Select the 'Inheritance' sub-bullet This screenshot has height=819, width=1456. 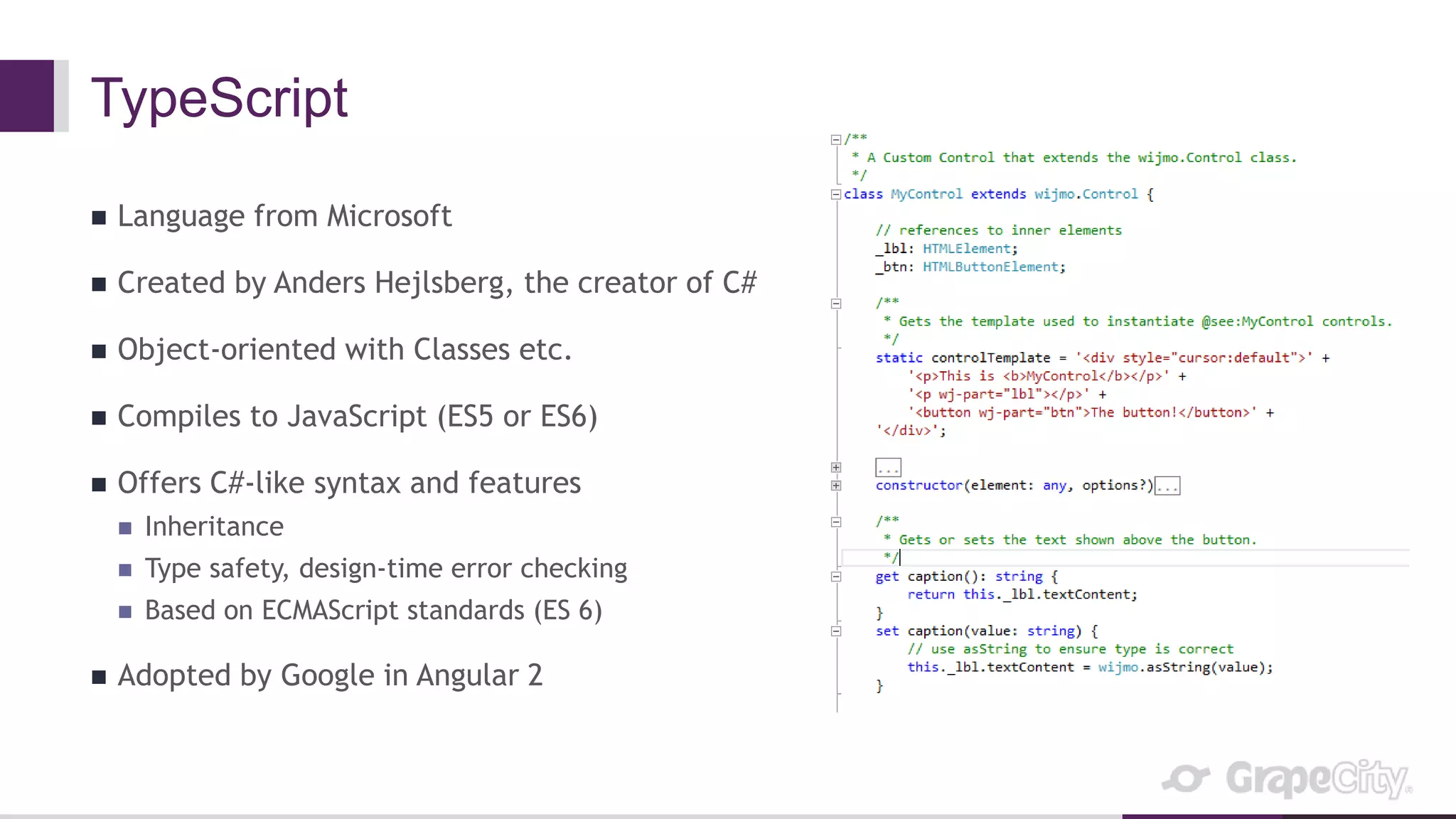click(x=214, y=527)
